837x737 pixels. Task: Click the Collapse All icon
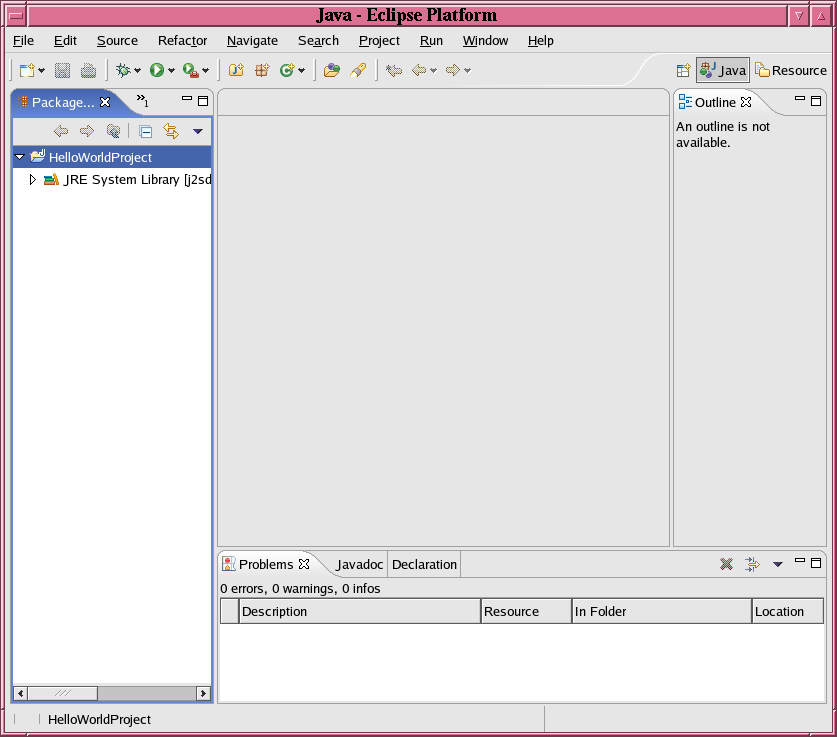click(145, 131)
